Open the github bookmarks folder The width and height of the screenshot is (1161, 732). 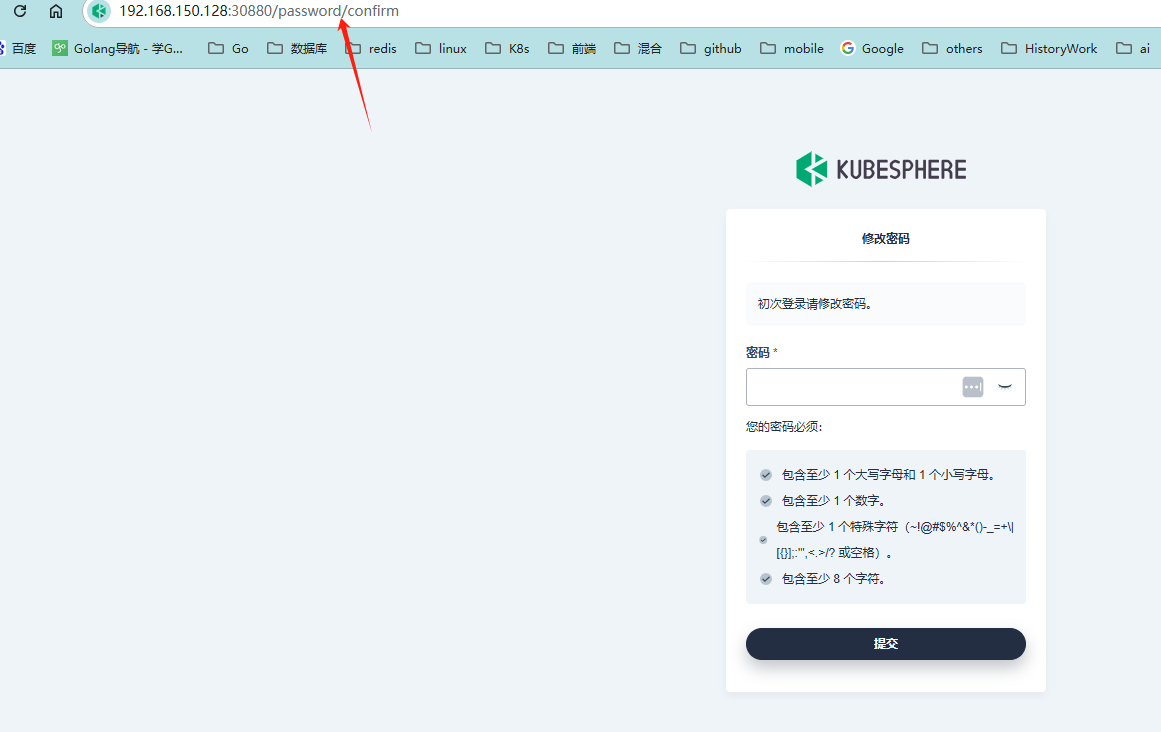[x=711, y=48]
